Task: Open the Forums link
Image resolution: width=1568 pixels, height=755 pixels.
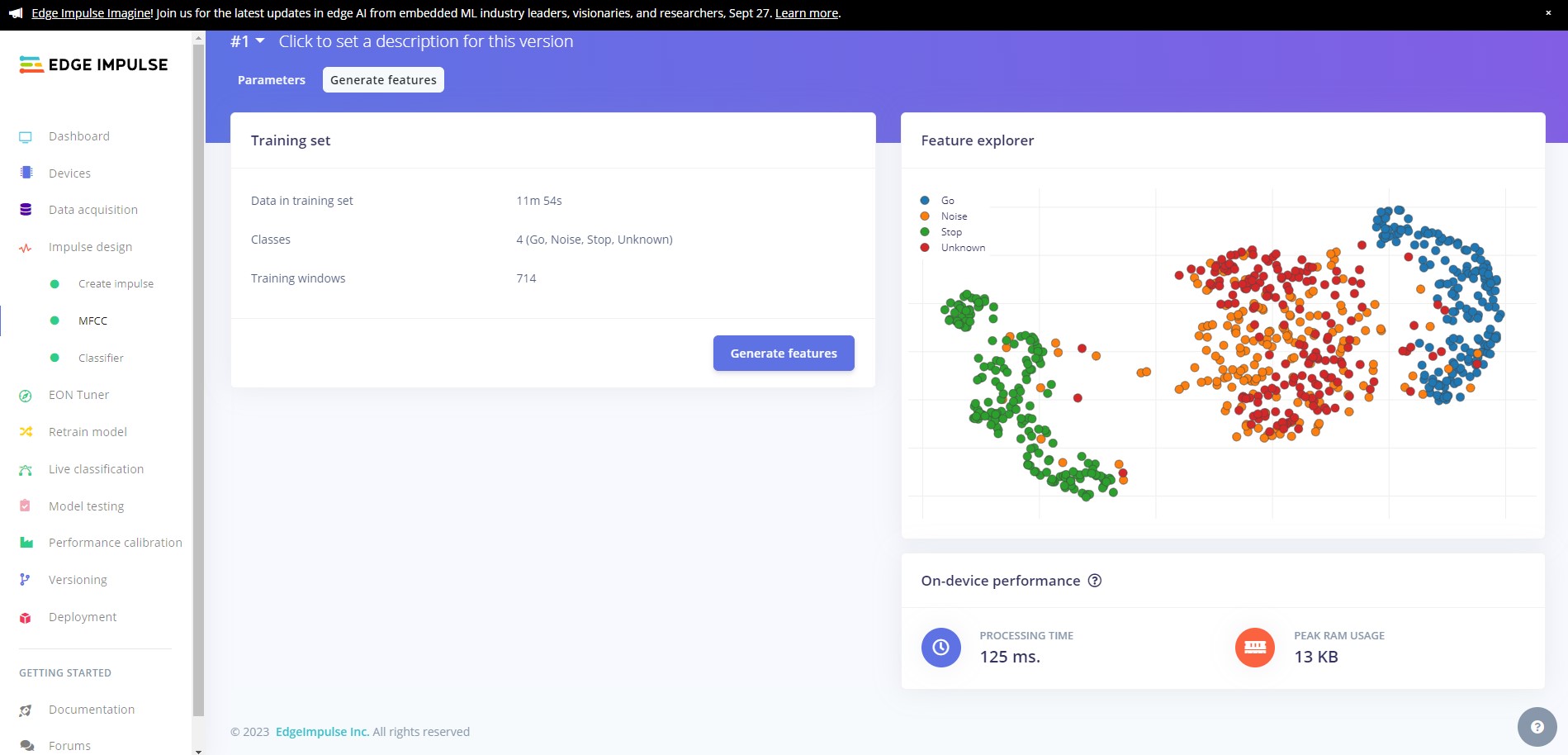Action: (69, 746)
